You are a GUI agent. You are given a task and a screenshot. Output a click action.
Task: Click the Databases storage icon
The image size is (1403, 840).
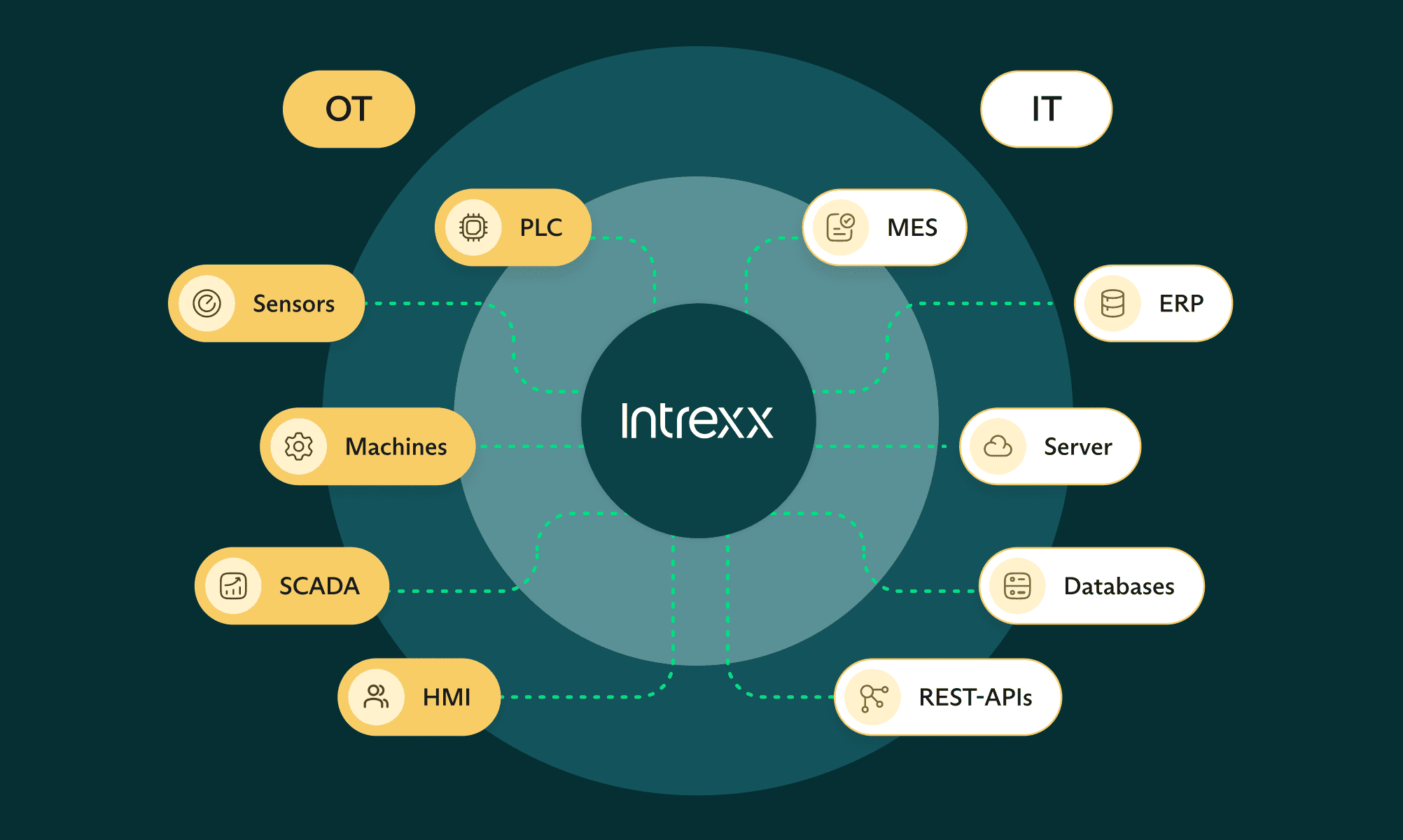click(1017, 586)
